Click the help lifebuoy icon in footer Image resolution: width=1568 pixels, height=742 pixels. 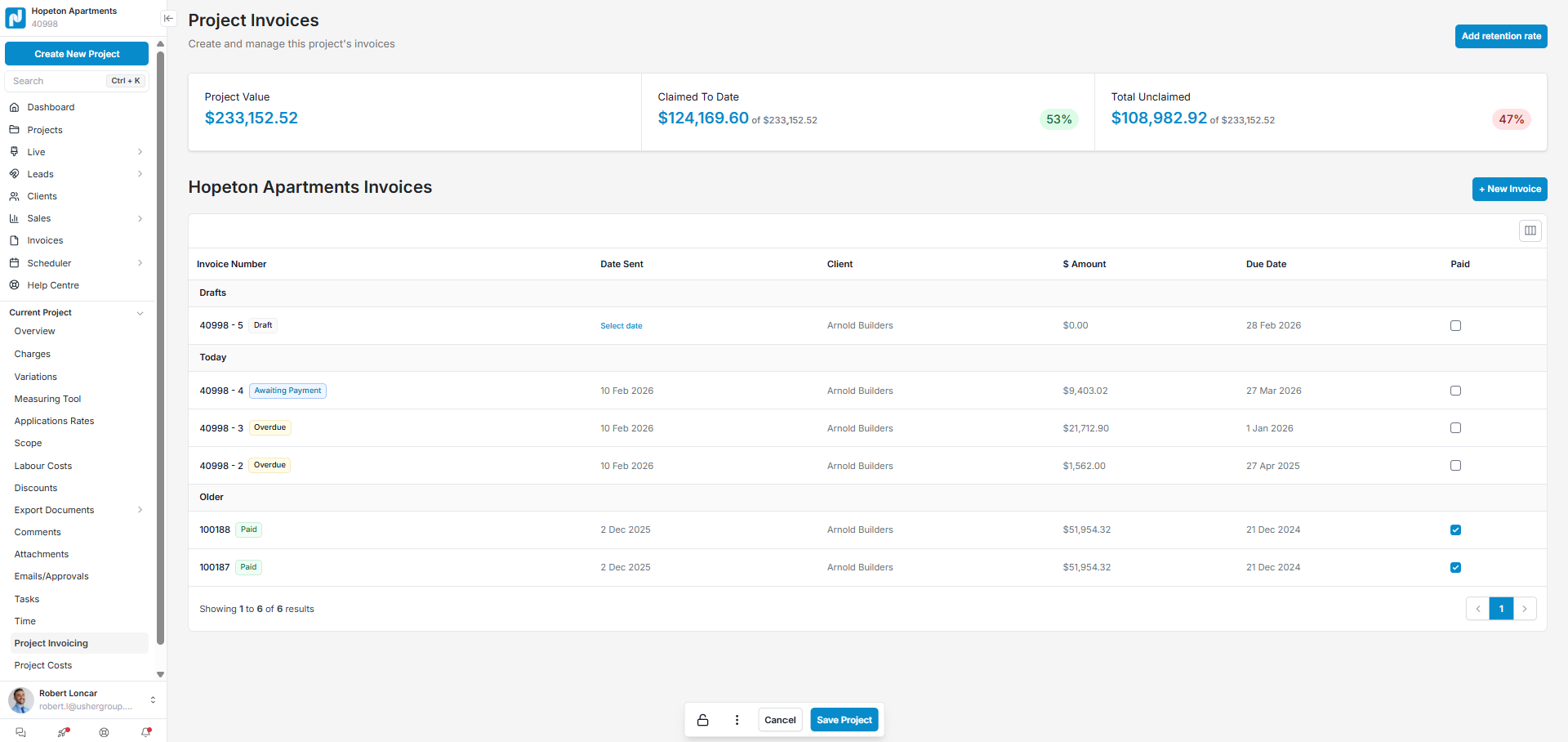pos(104,732)
